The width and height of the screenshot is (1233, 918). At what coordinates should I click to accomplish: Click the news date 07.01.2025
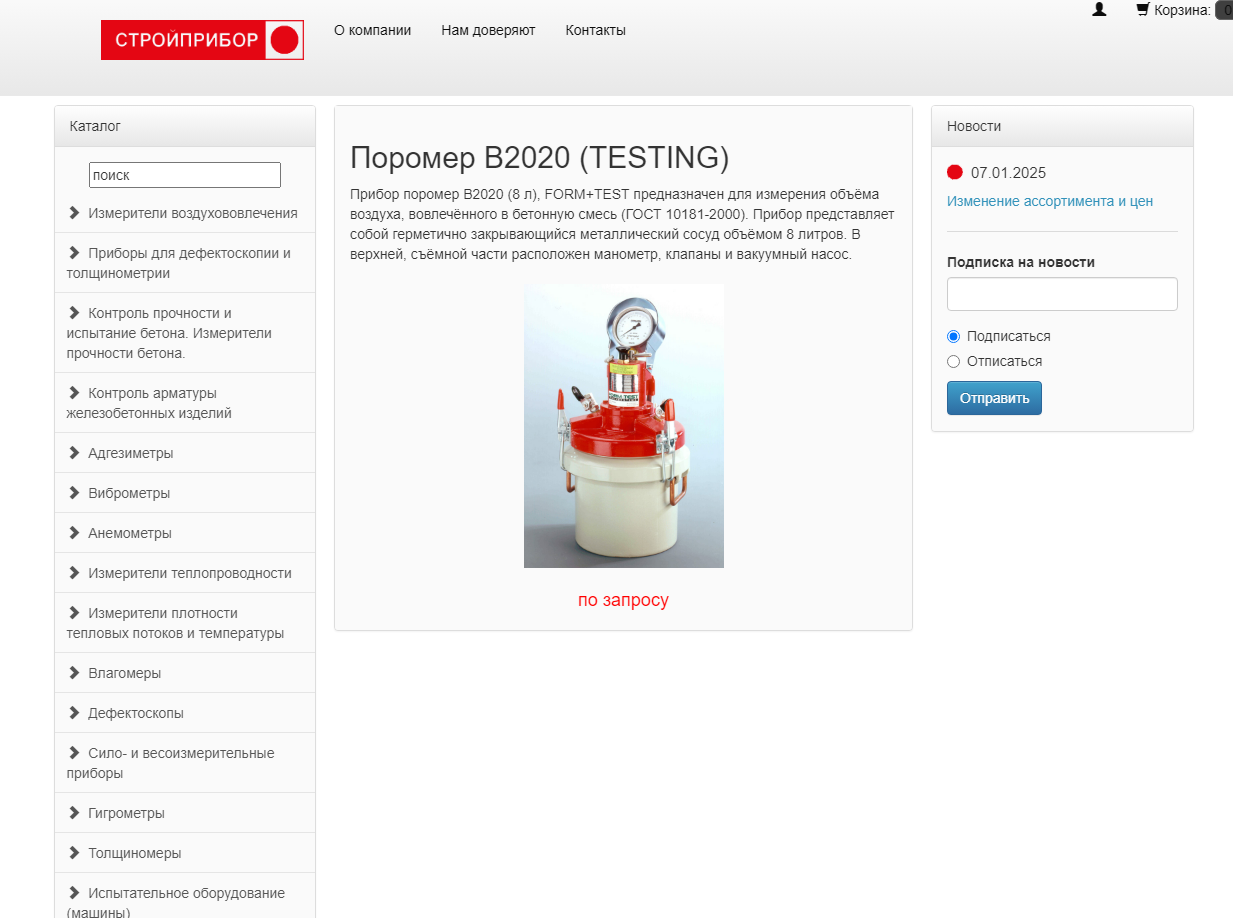click(1008, 173)
